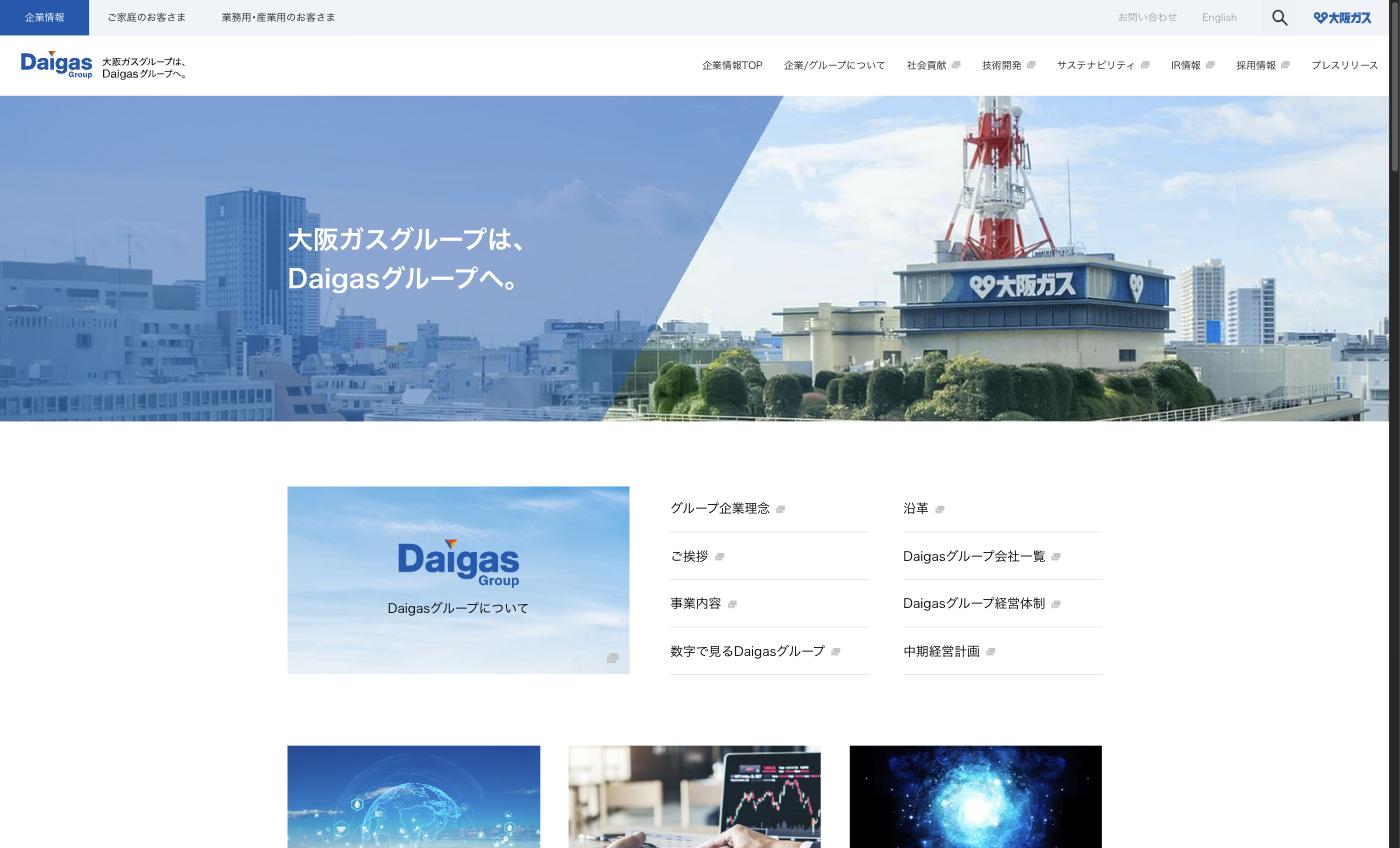
Task: Click new-window icon beside 沿革
Action: 939,509
